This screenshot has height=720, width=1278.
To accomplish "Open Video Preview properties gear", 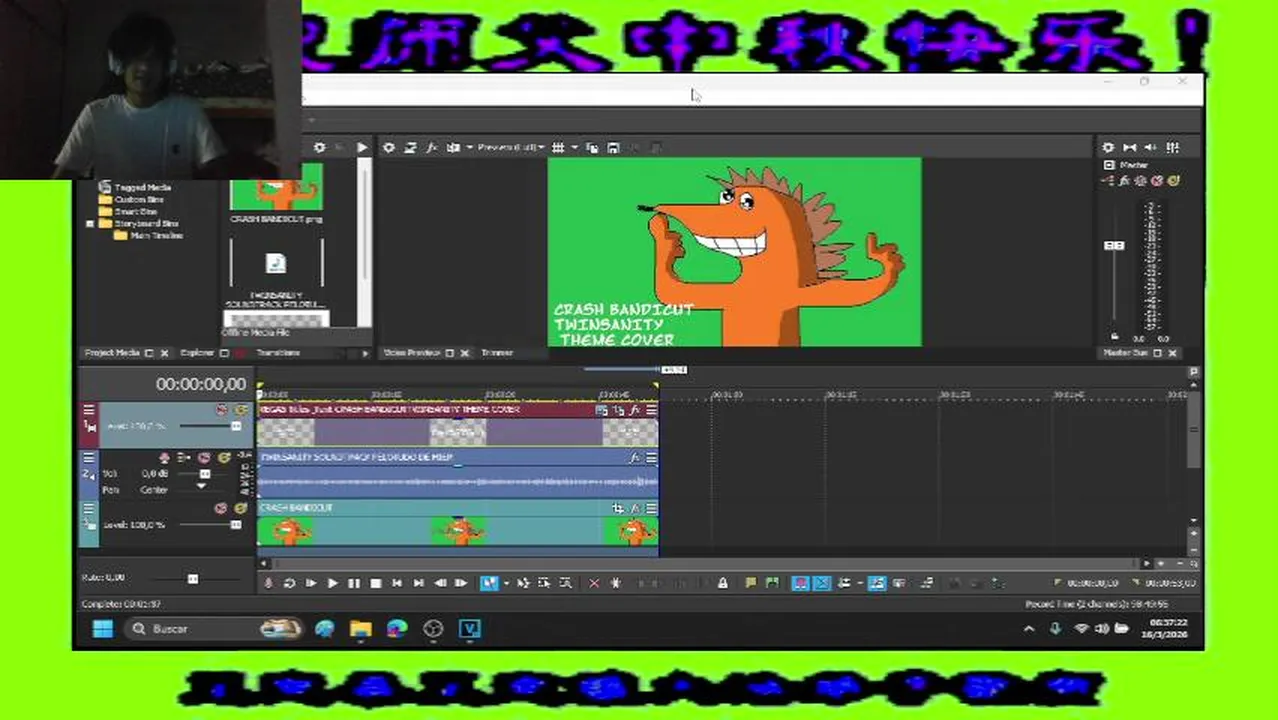I will tap(389, 147).
